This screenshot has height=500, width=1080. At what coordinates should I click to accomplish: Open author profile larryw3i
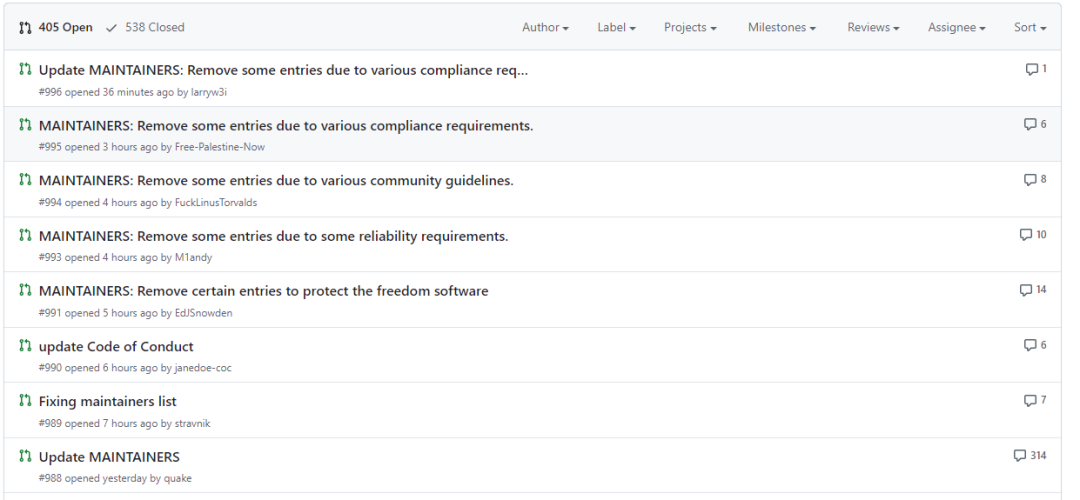pos(209,92)
